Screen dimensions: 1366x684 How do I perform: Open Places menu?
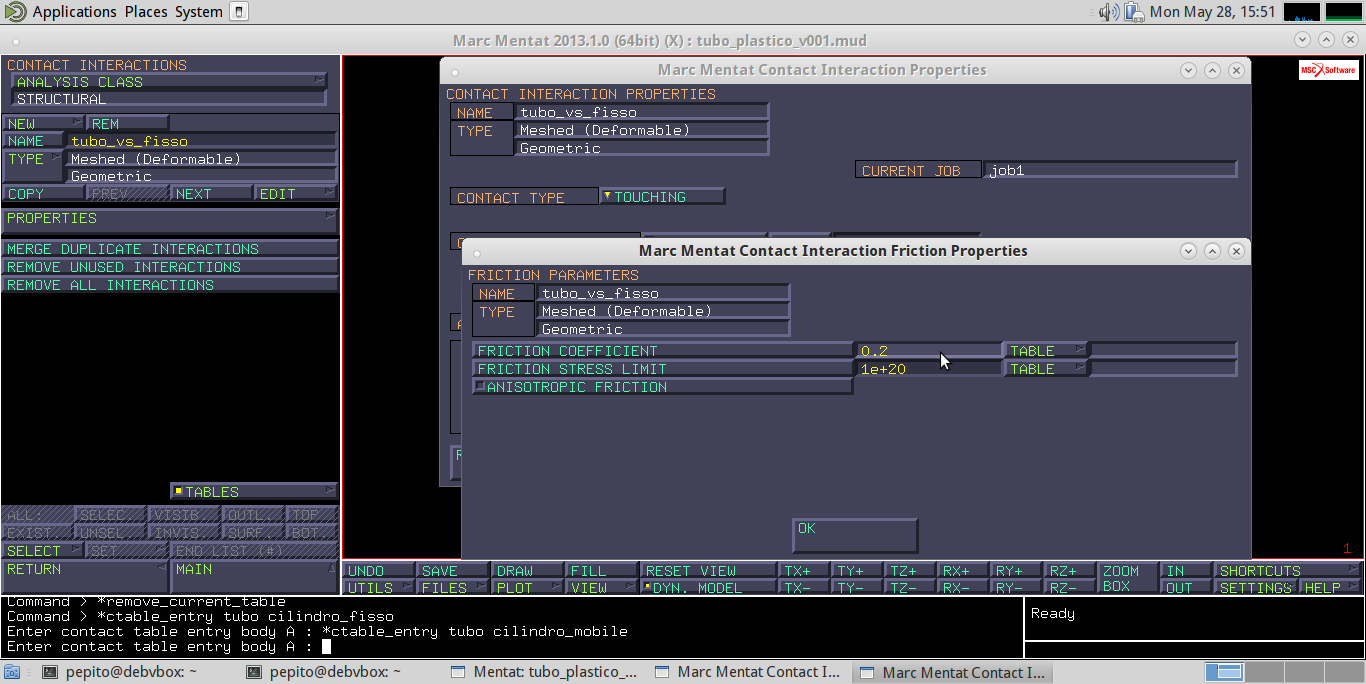point(146,12)
